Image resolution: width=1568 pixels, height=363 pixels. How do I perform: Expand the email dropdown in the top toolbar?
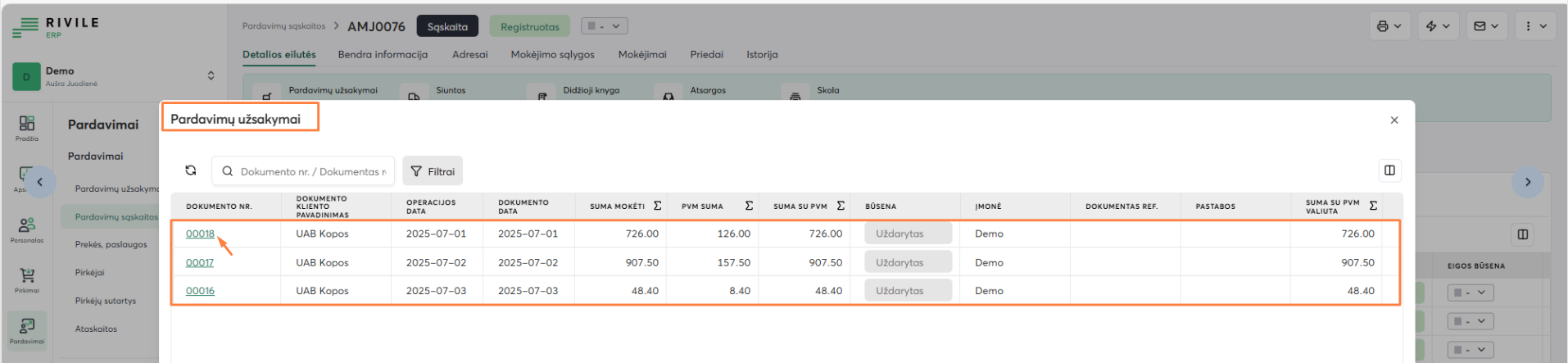click(1486, 26)
